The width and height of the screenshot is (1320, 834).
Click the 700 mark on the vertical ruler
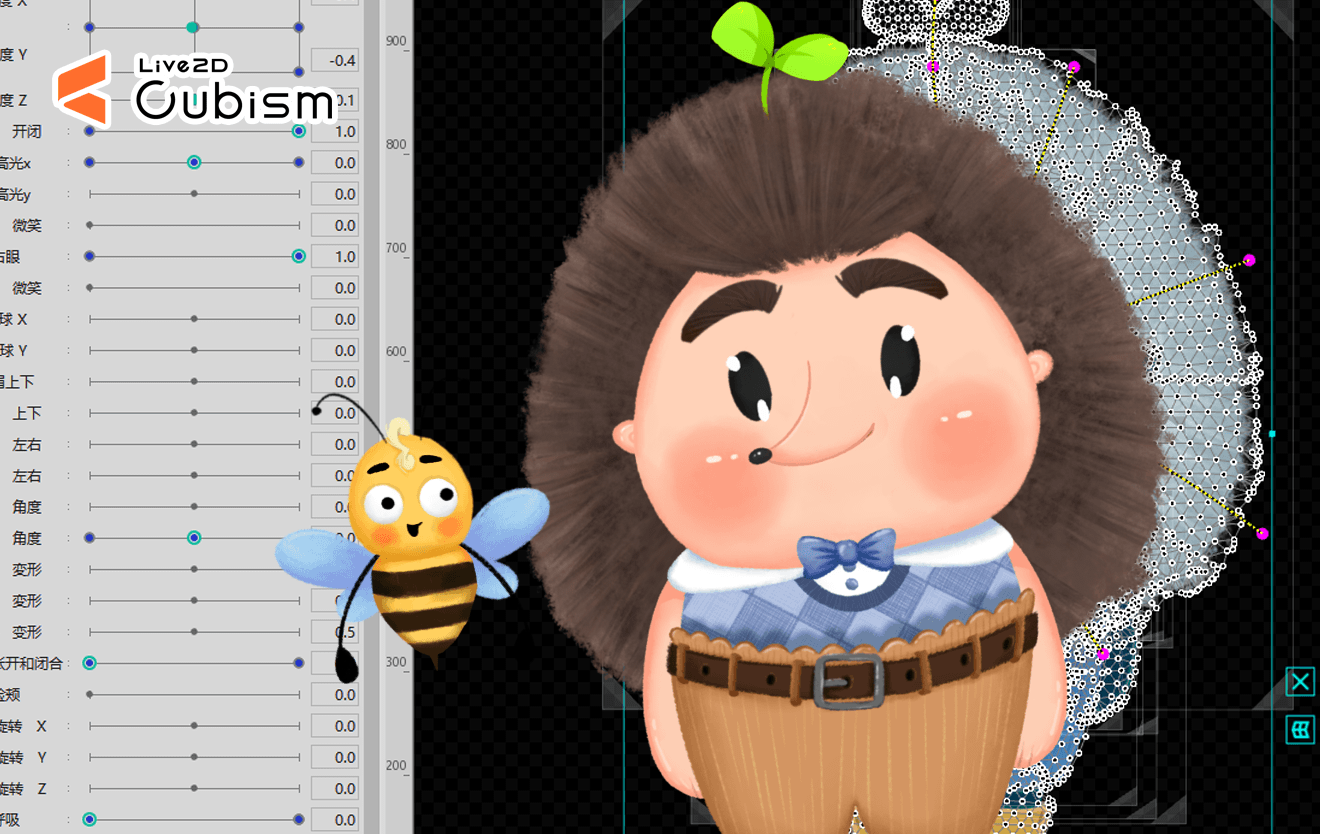click(396, 248)
